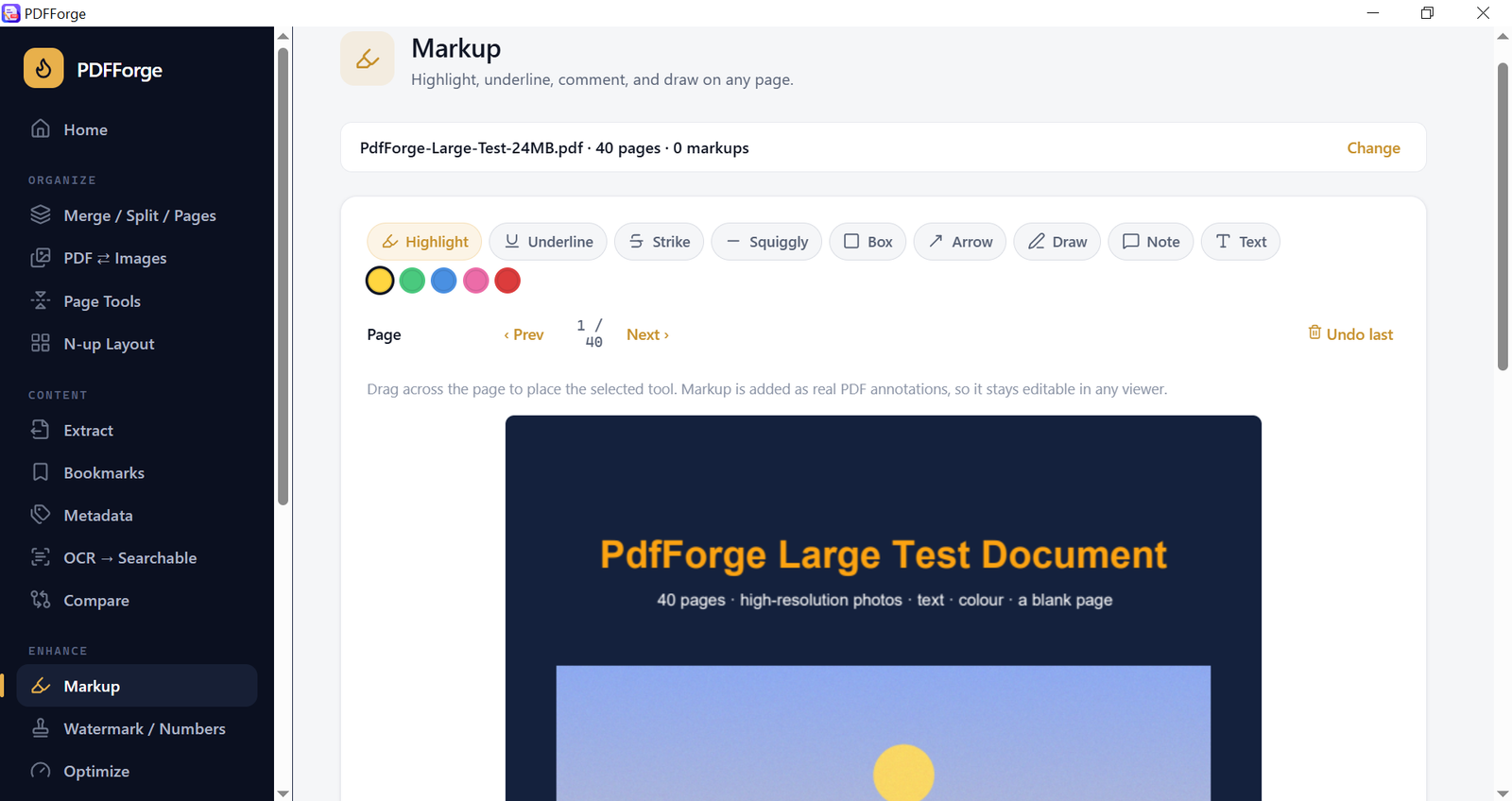Viewport: 1512px width, 801px height.
Task: Click the PDF ⇄ Images icon
Action: tap(41, 257)
